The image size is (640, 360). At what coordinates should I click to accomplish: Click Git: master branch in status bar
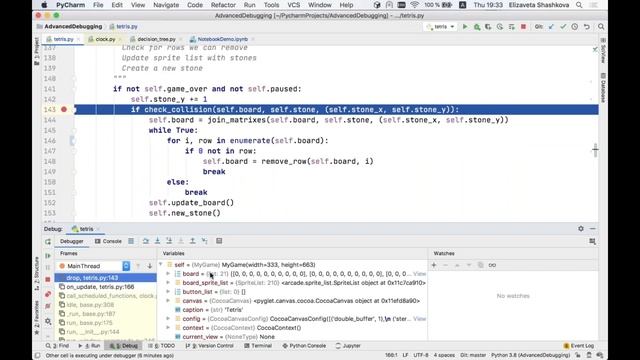click(473, 355)
